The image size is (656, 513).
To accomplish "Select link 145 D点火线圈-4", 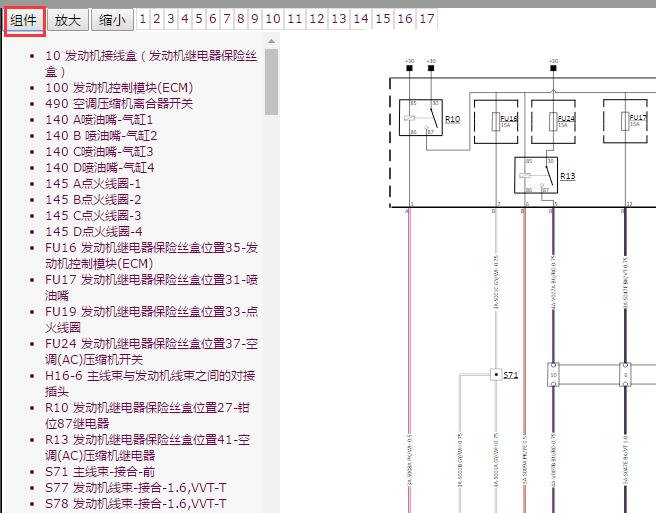I will click(x=94, y=232).
